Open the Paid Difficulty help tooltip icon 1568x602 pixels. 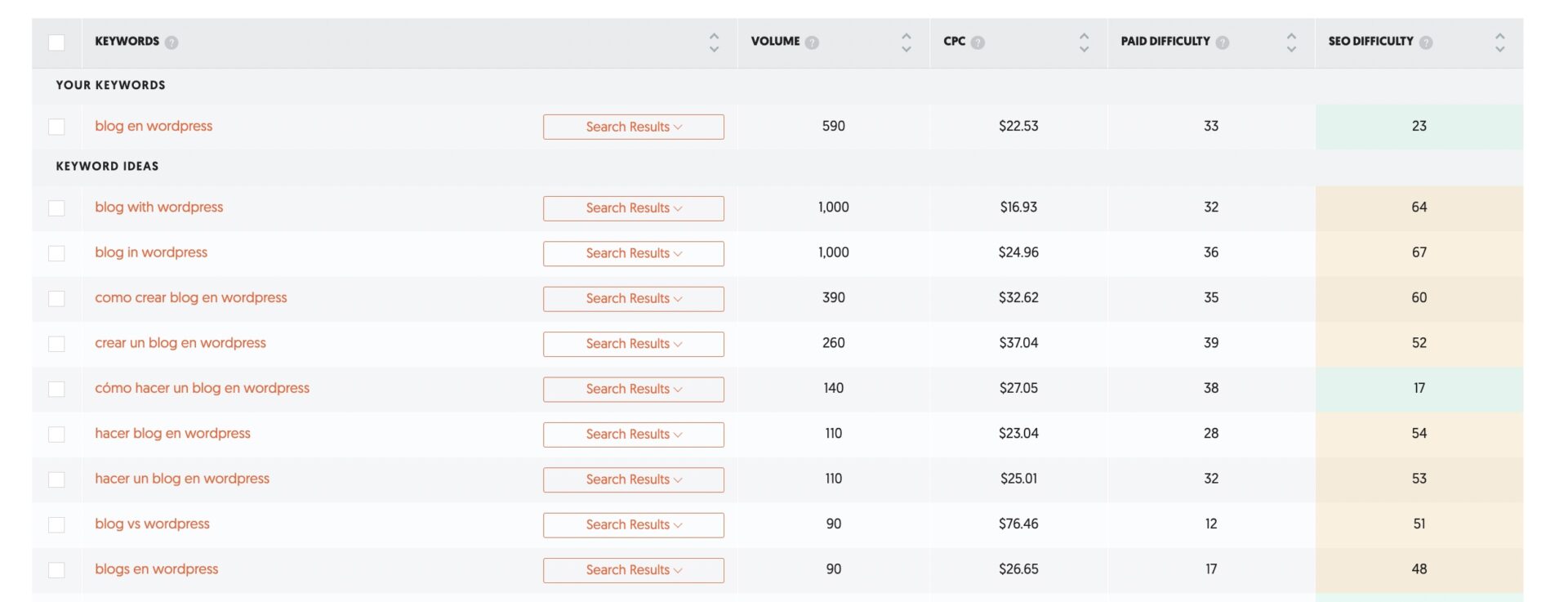point(1223,42)
